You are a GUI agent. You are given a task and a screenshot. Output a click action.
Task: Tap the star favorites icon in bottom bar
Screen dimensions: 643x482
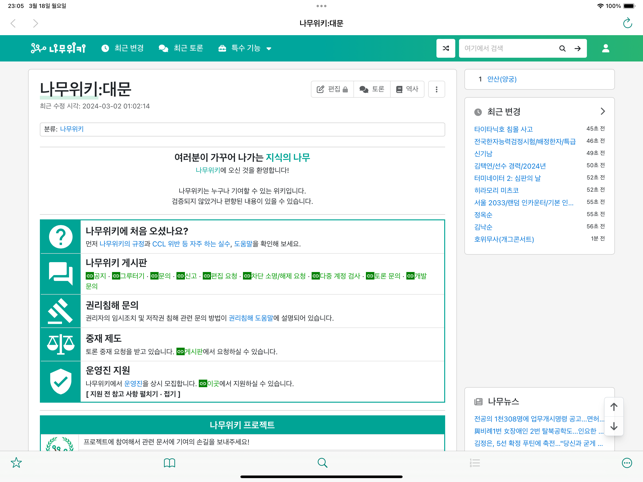(16, 463)
